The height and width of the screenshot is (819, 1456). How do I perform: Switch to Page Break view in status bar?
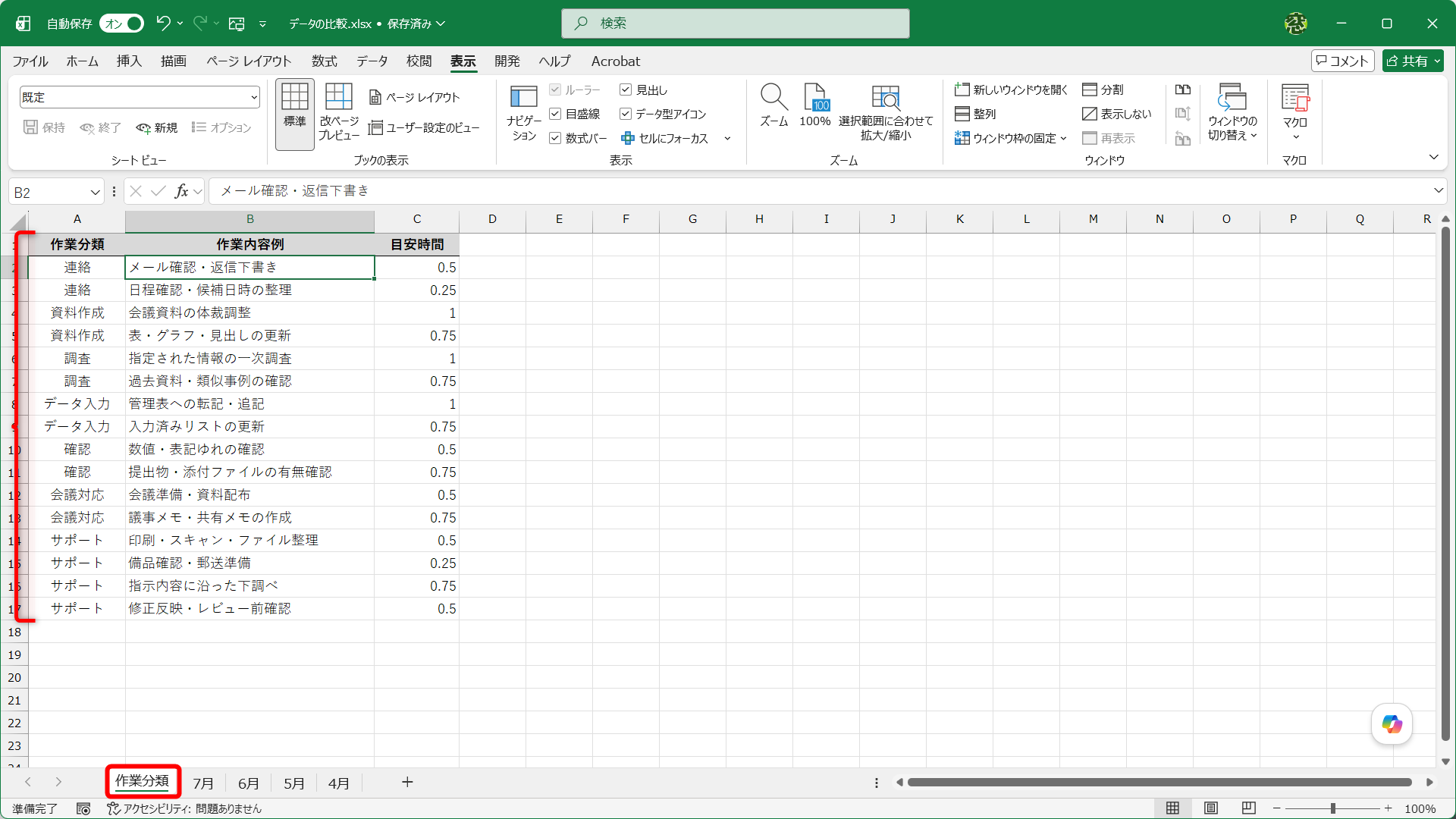[1249, 808]
